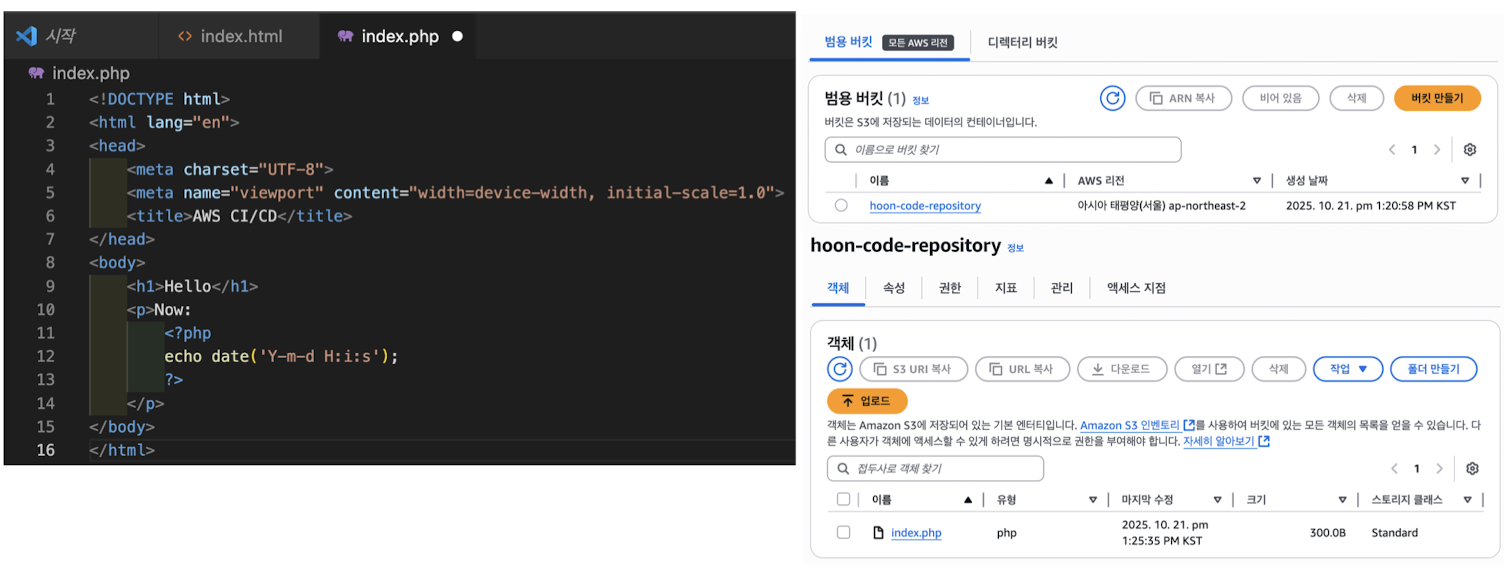The image size is (1504, 570).
Task: Sort objects by the 이름 column arrow
Action: (x=967, y=499)
